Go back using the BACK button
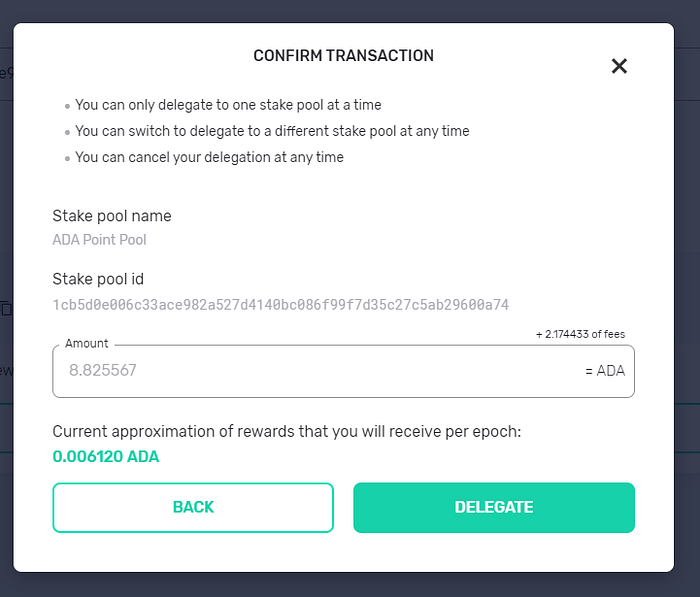Image resolution: width=700 pixels, height=597 pixels. coord(193,507)
